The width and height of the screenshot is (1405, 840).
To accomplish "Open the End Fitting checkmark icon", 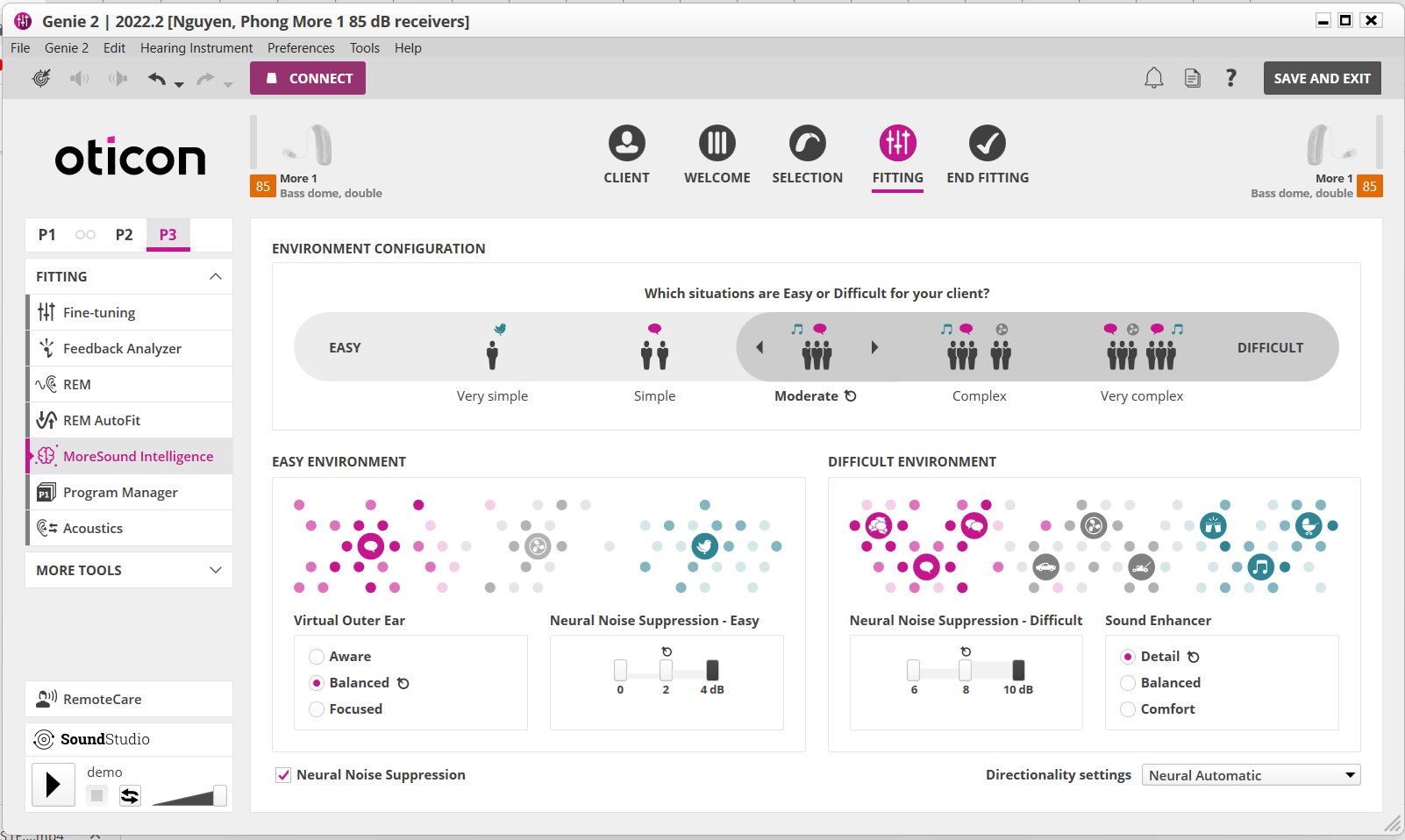I will click(987, 143).
